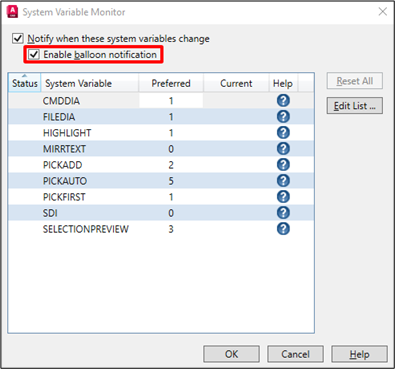Confirm with the OK button
The height and width of the screenshot is (369, 395).
pyautogui.click(x=231, y=354)
